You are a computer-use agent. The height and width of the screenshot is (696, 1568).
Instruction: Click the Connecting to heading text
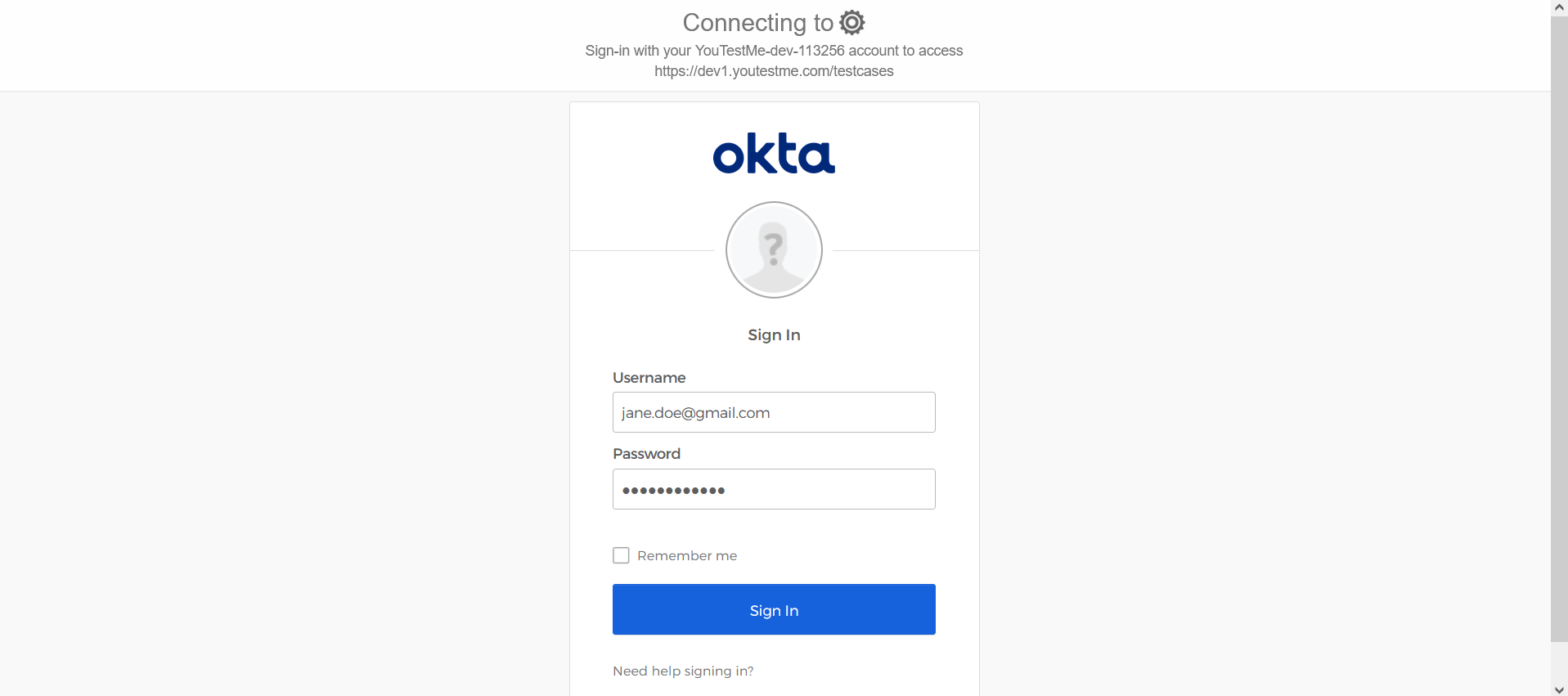coord(758,23)
